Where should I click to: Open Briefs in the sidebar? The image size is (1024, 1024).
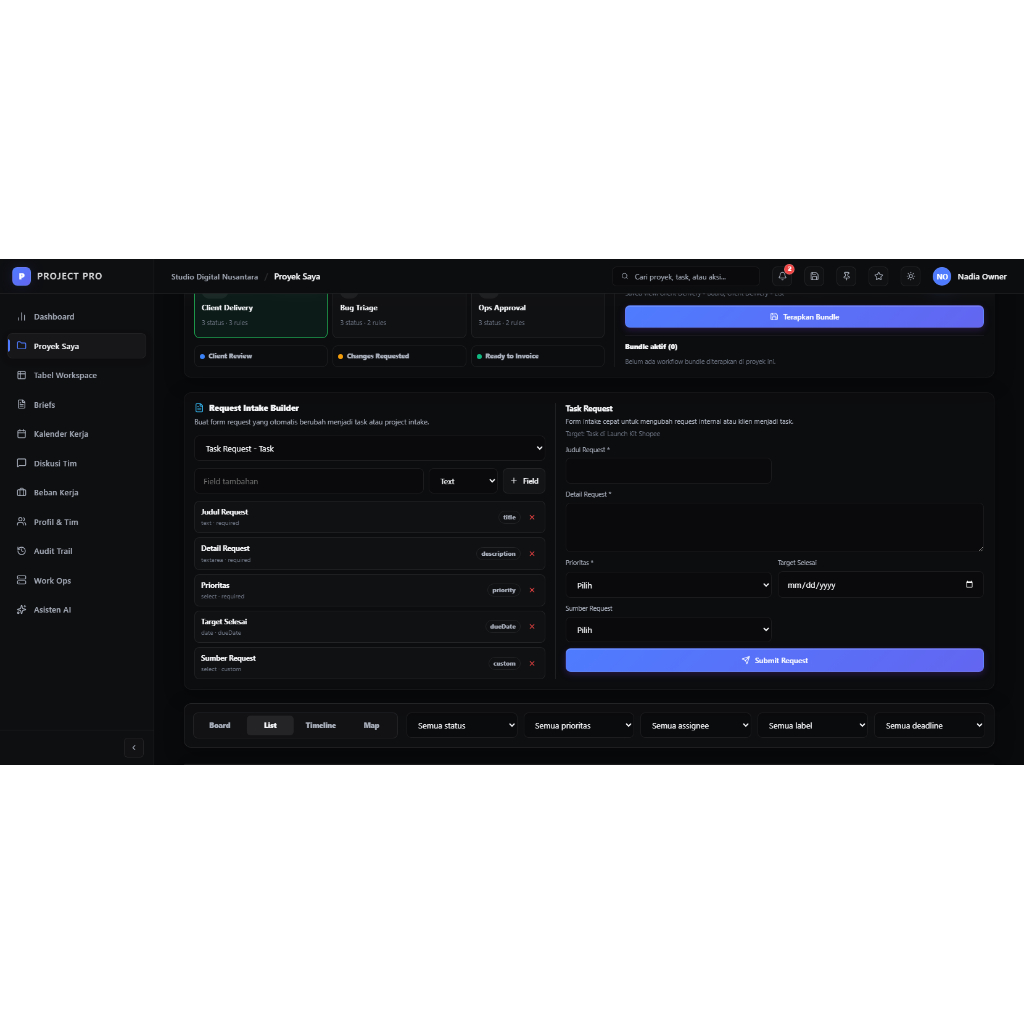(x=76, y=405)
